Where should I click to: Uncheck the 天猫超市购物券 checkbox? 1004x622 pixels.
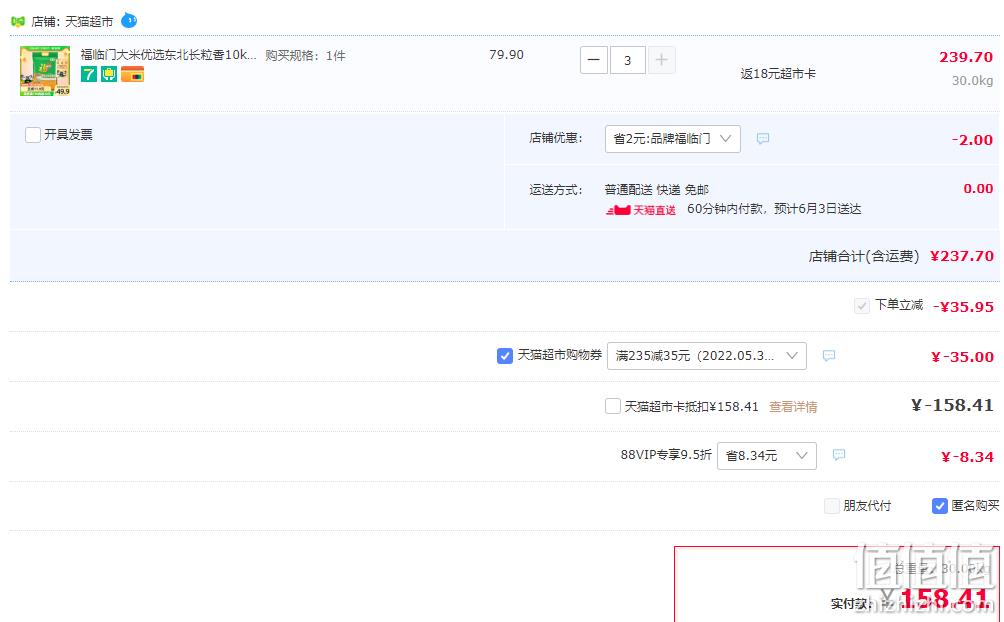point(505,356)
